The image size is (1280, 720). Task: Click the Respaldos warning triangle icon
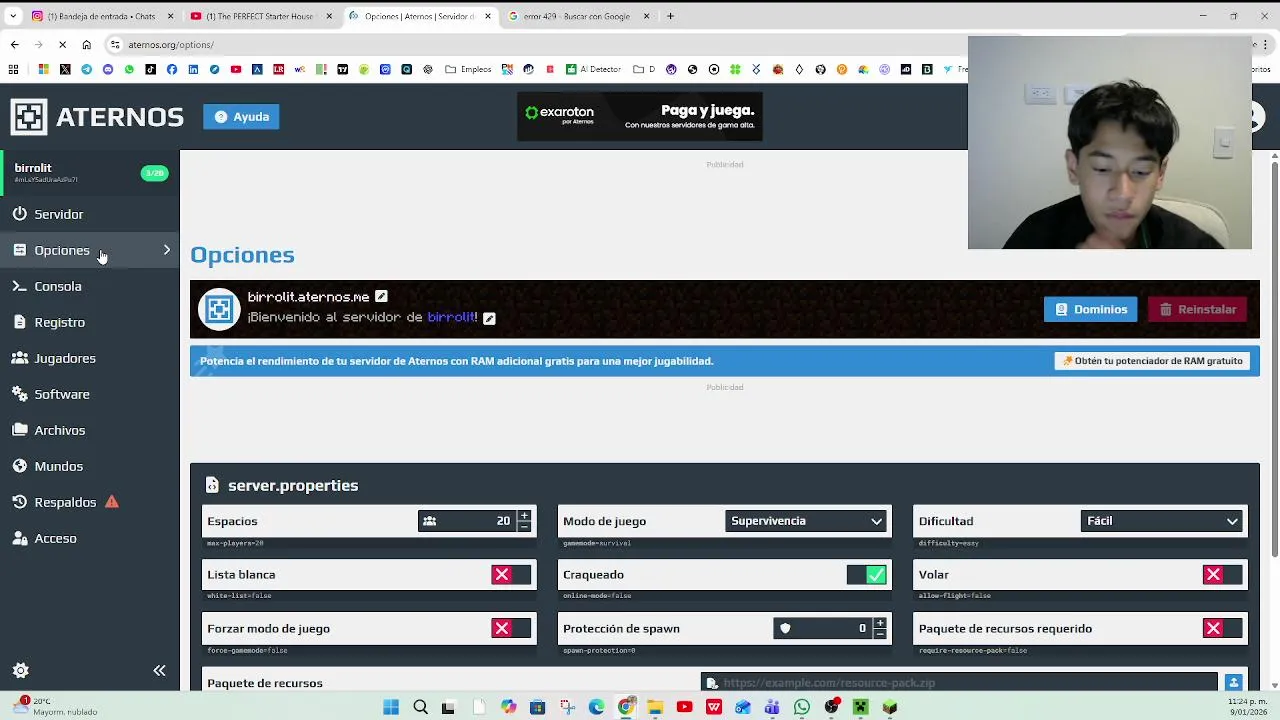112,502
